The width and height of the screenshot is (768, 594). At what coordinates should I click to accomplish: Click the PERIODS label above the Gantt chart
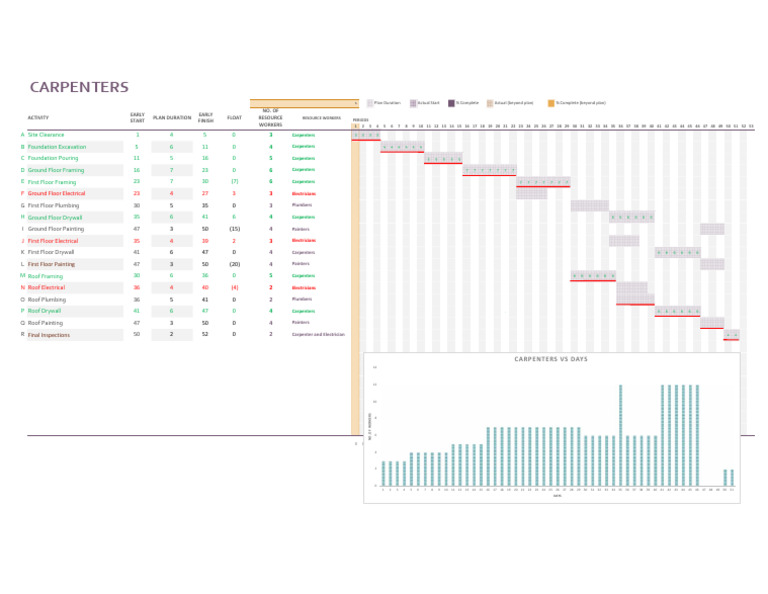click(x=360, y=120)
